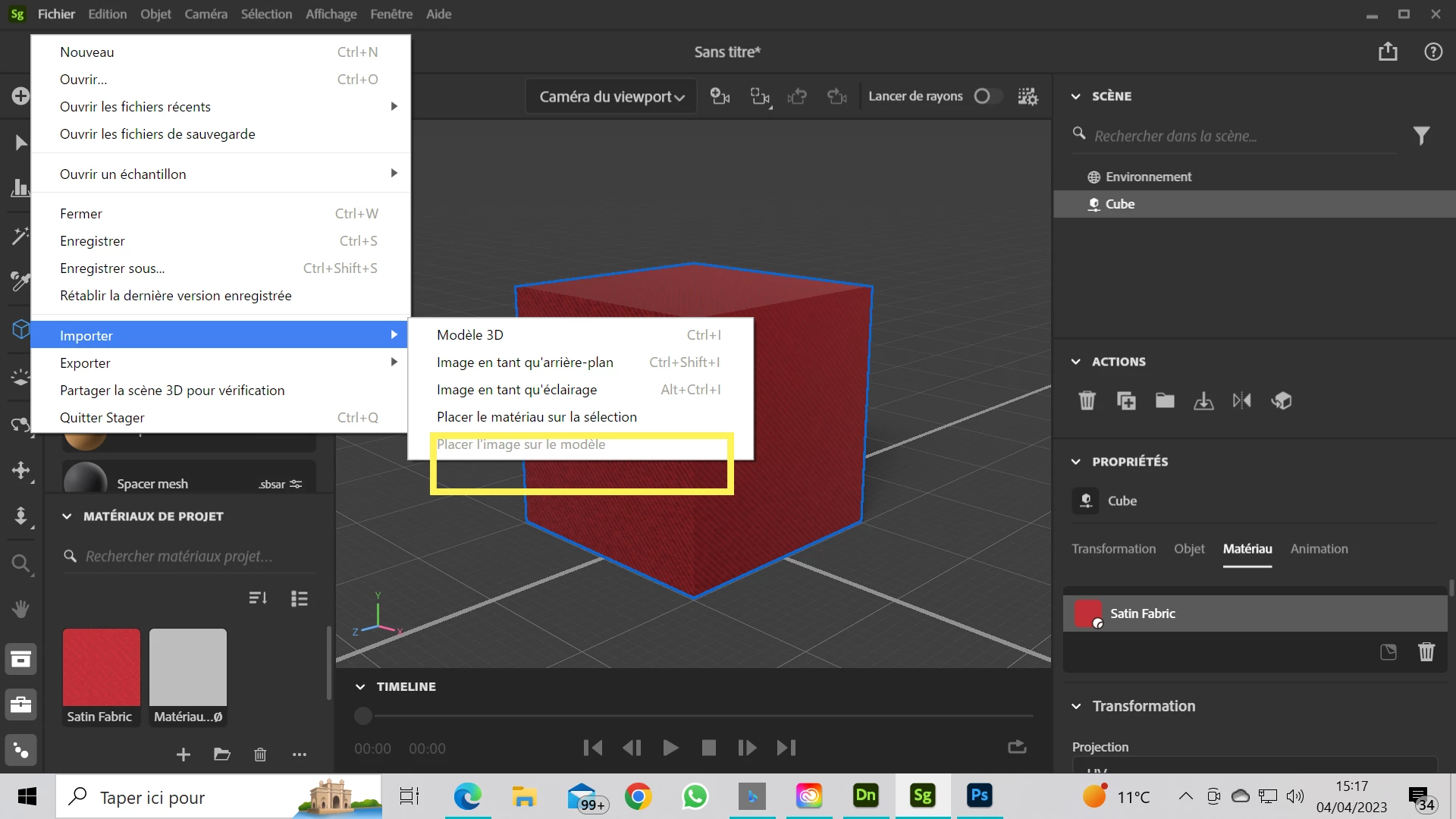Toggle the timeline loop playback icon
Screen dimensions: 1456x819
click(x=1017, y=748)
